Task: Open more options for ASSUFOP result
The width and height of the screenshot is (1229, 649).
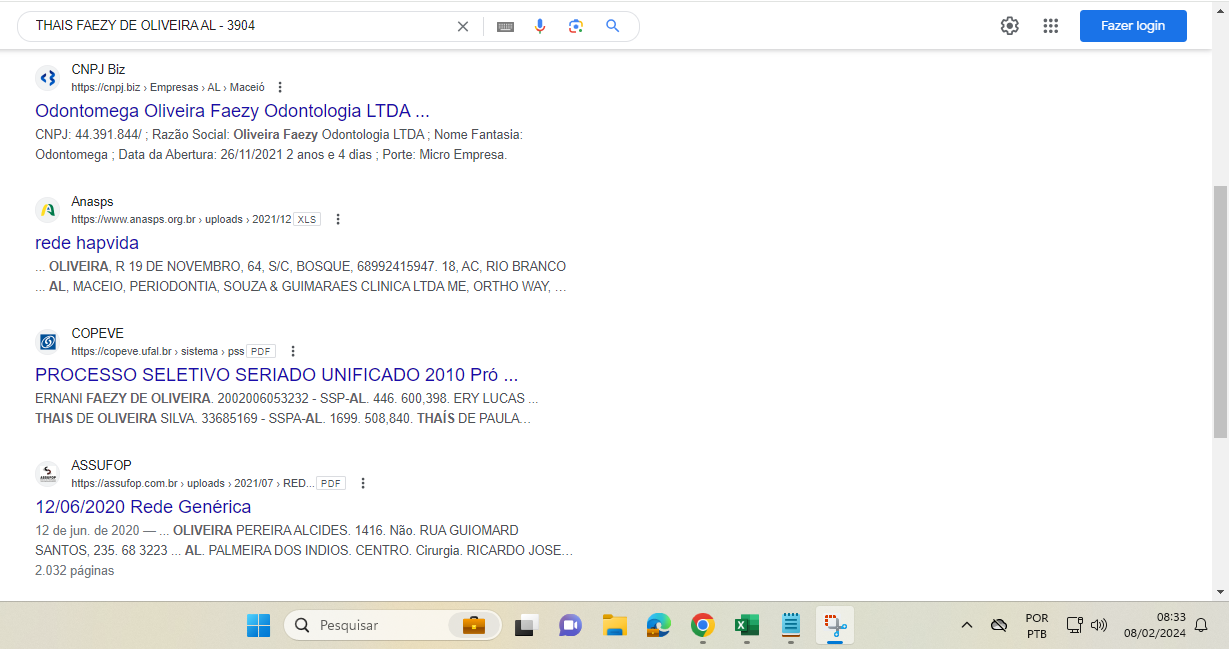Action: click(x=363, y=483)
